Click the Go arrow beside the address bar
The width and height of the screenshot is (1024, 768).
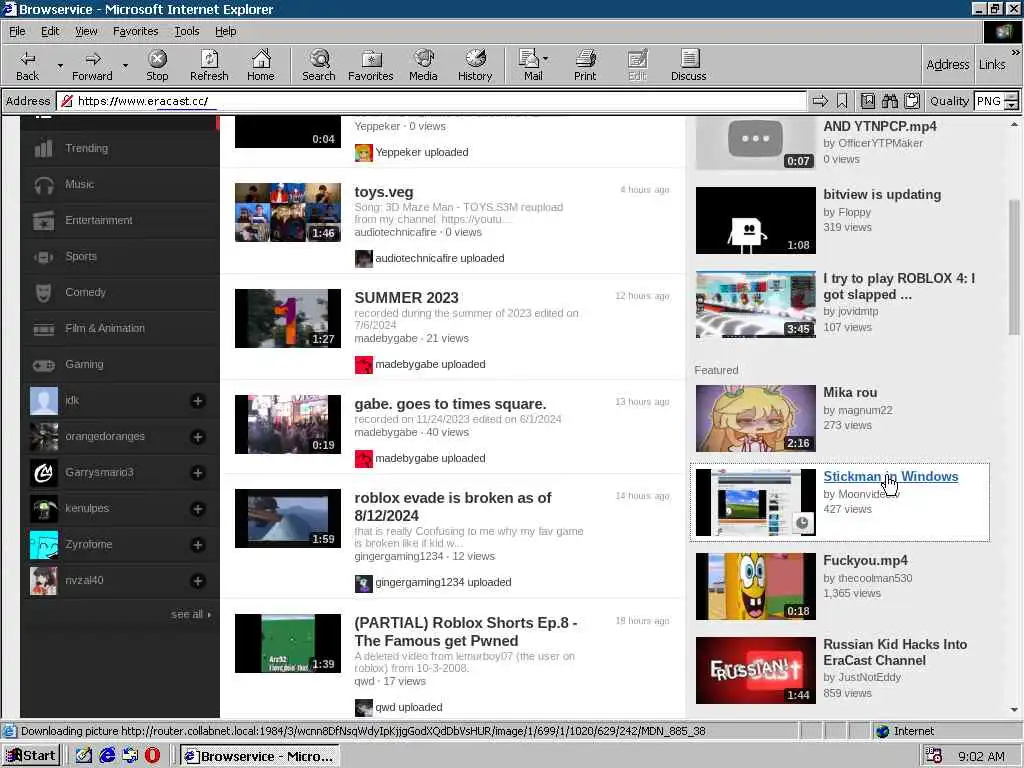[x=820, y=101]
